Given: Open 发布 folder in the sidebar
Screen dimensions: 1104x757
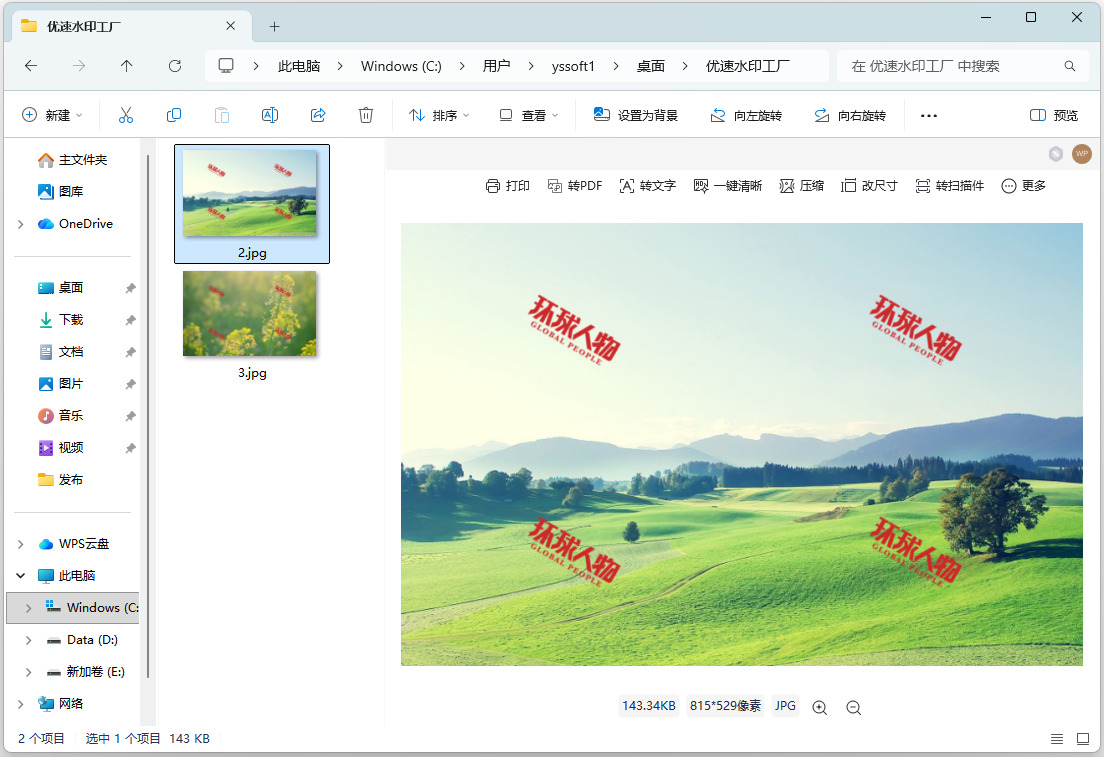Looking at the screenshot, I should click(61, 480).
